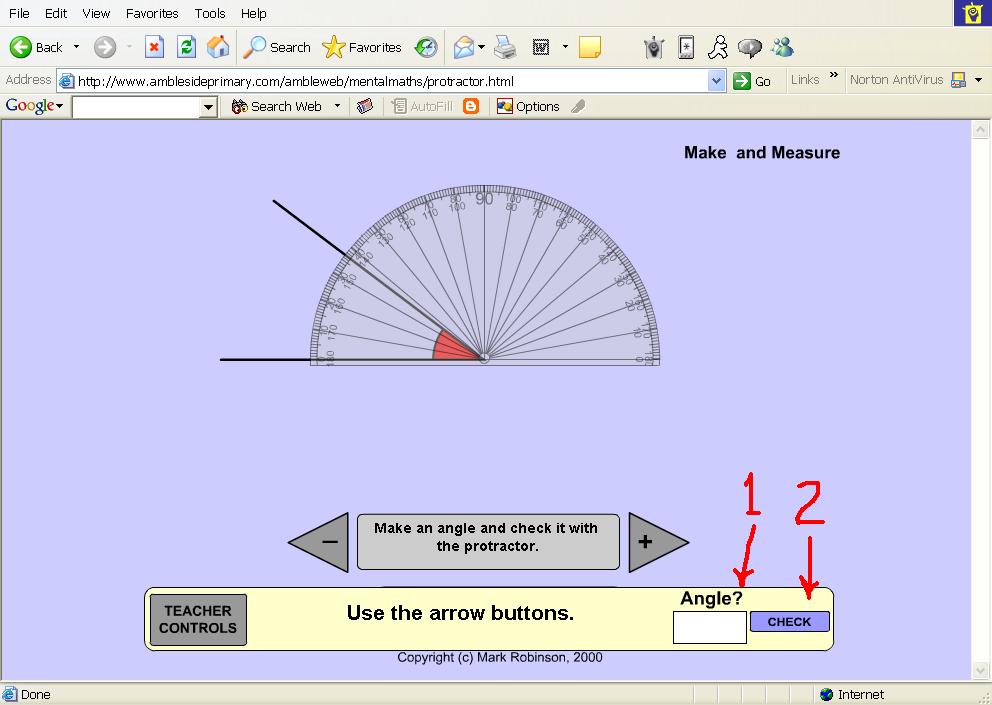Increase angle with plus arrow button
This screenshot has width=992, height=705.
pyautogui.click(x=653, y=542)
